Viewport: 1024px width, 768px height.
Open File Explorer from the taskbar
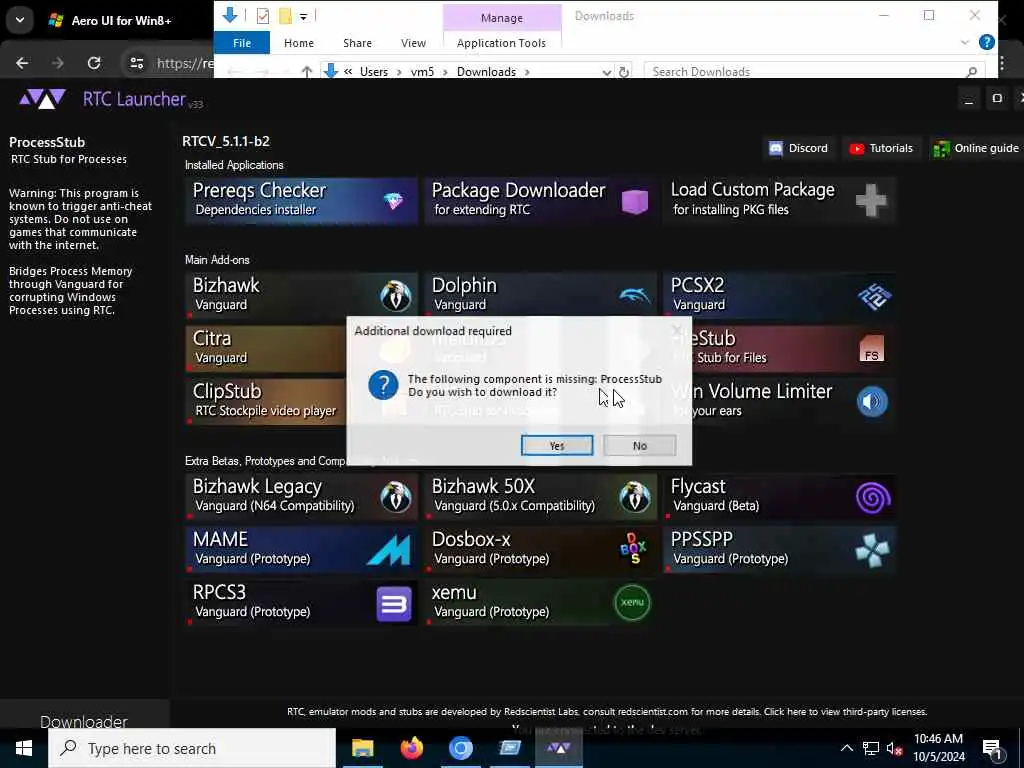click(362, 748)
